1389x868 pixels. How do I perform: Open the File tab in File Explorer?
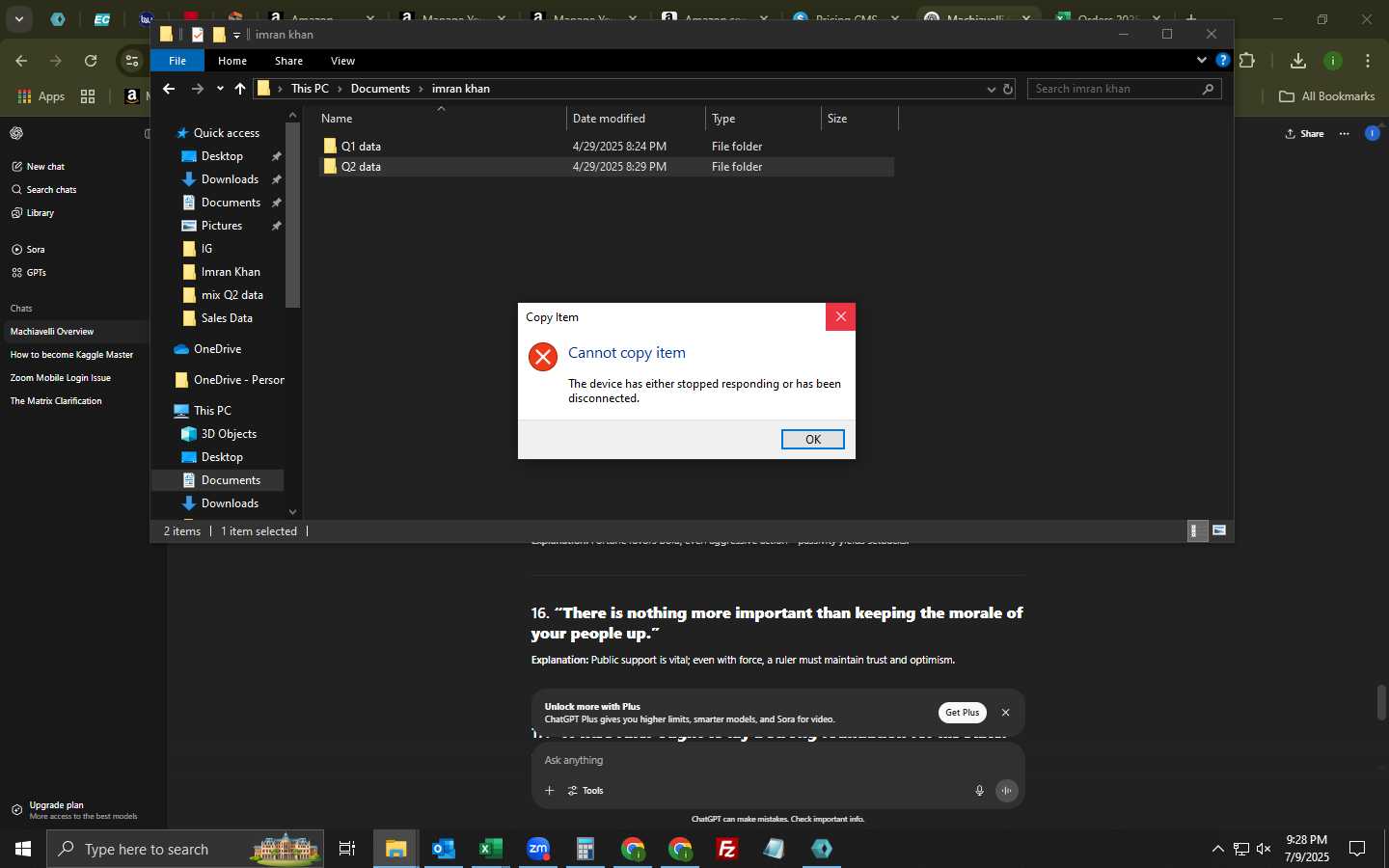click(177, 61)
